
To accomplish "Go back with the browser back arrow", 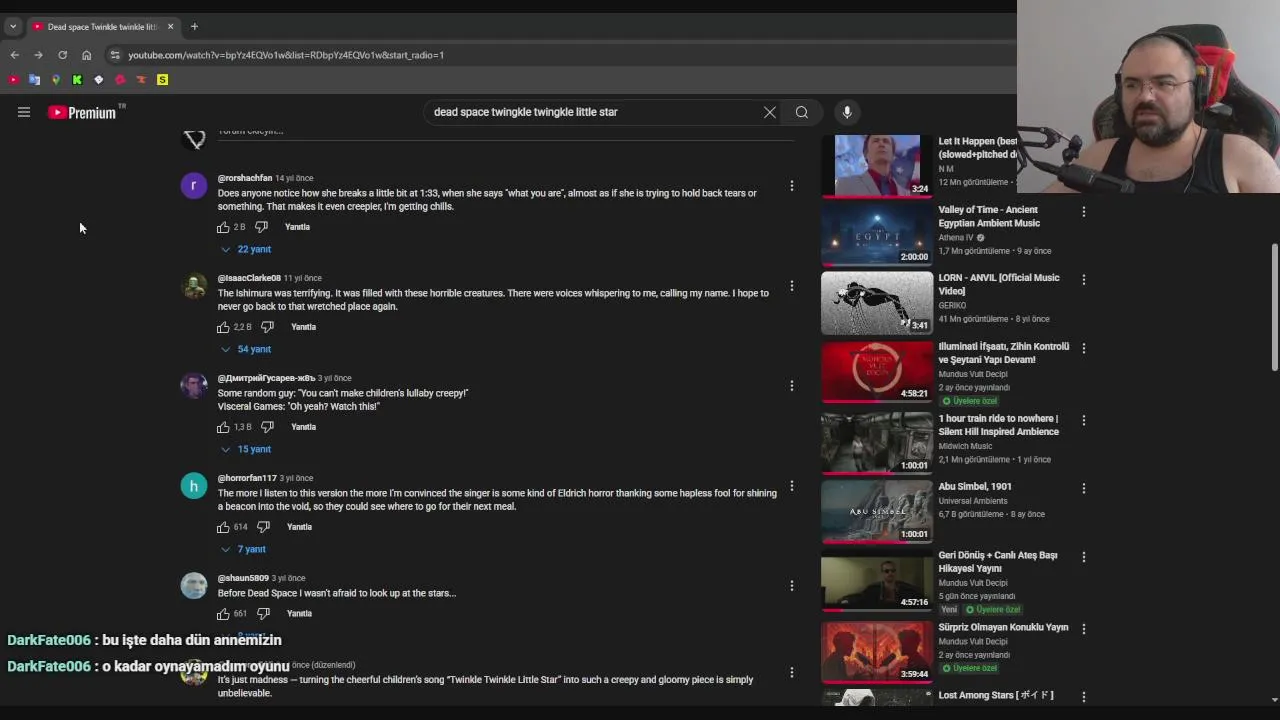I will (x=14, y=55).
